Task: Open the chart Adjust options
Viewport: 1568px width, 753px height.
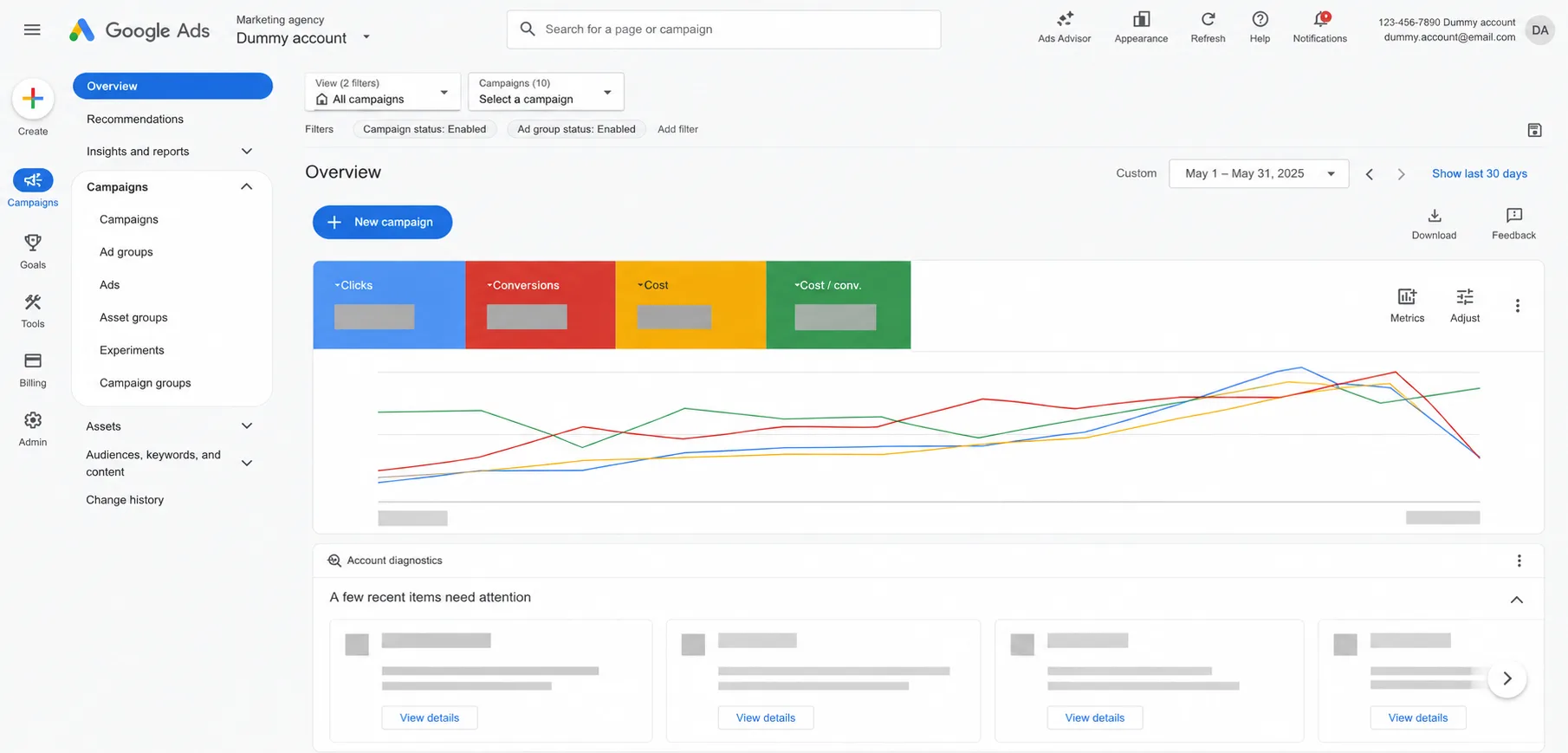Action: pos(1465,305)
